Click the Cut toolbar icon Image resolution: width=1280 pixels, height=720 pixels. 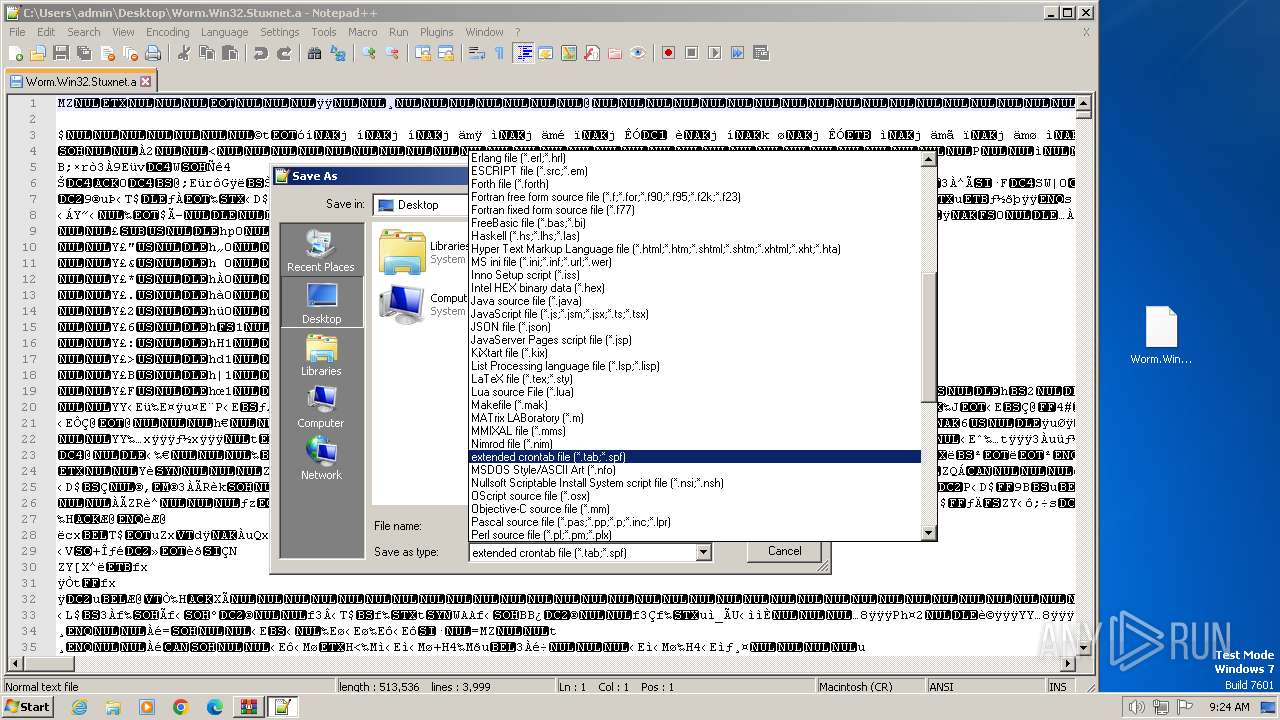[184, 53]
